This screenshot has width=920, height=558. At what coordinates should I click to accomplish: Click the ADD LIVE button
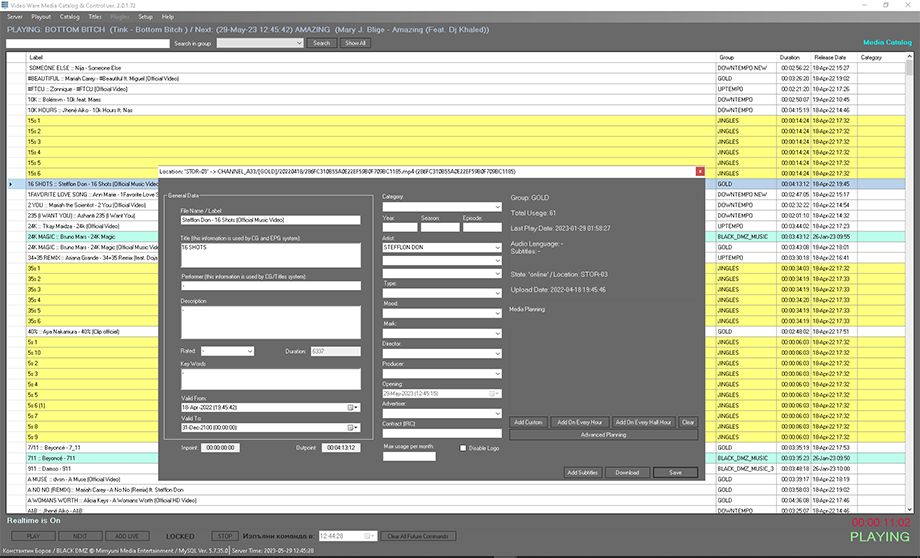coord(127,536)
